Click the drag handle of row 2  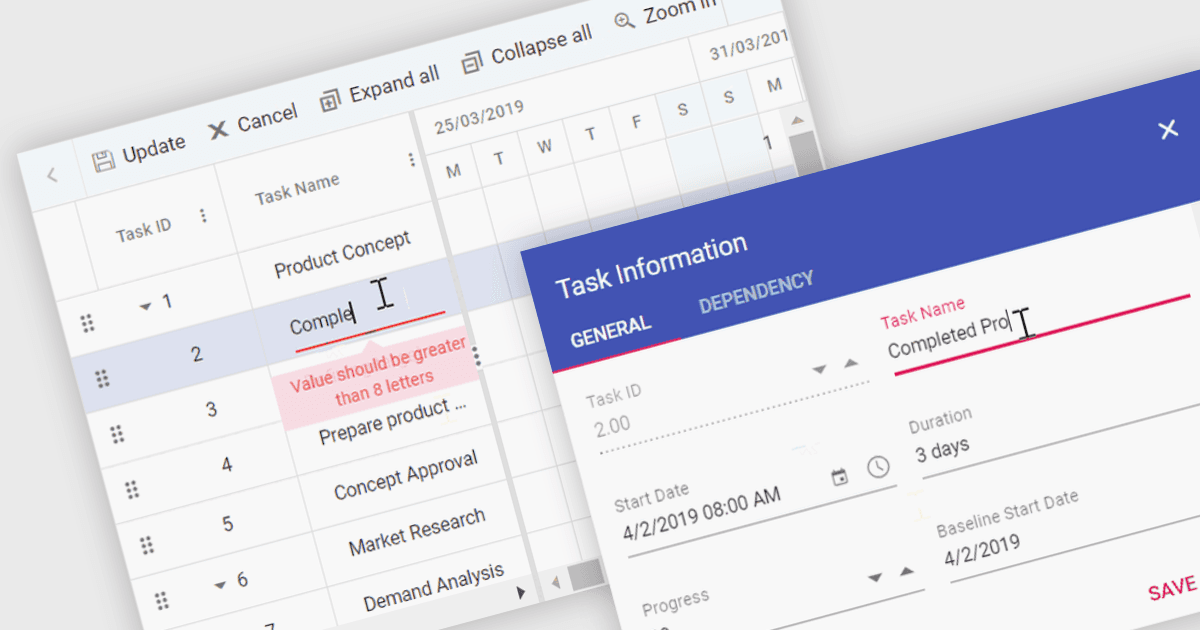coord(102,379)
